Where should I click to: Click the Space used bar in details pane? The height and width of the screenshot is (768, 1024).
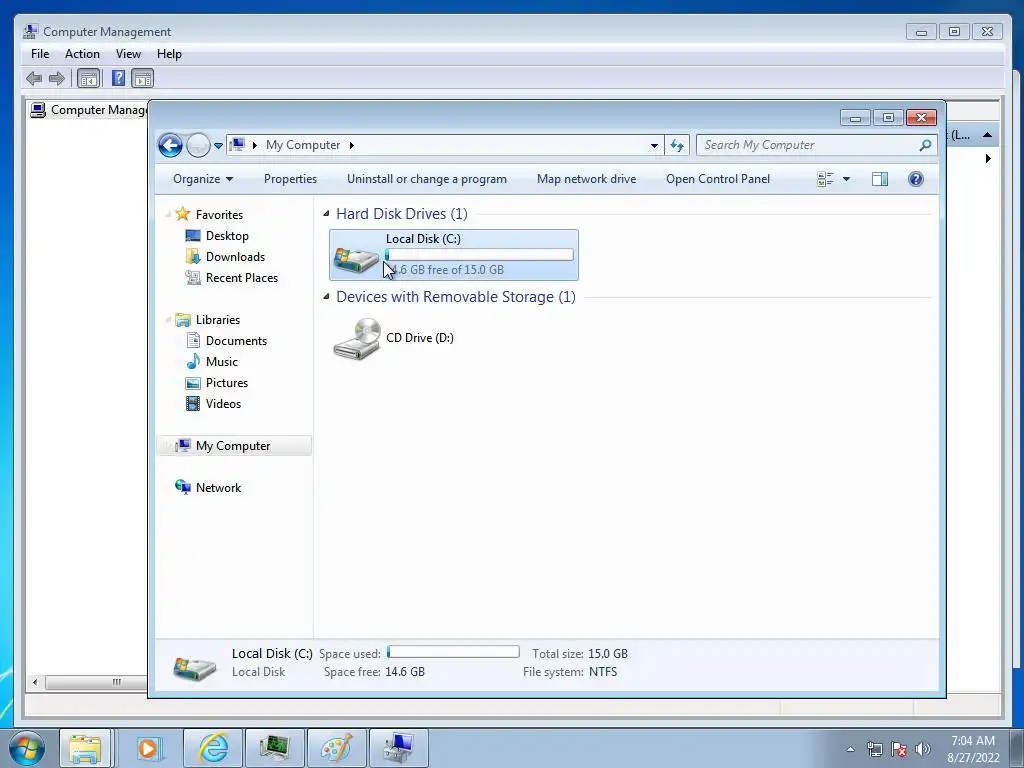(x=453, y=652)
